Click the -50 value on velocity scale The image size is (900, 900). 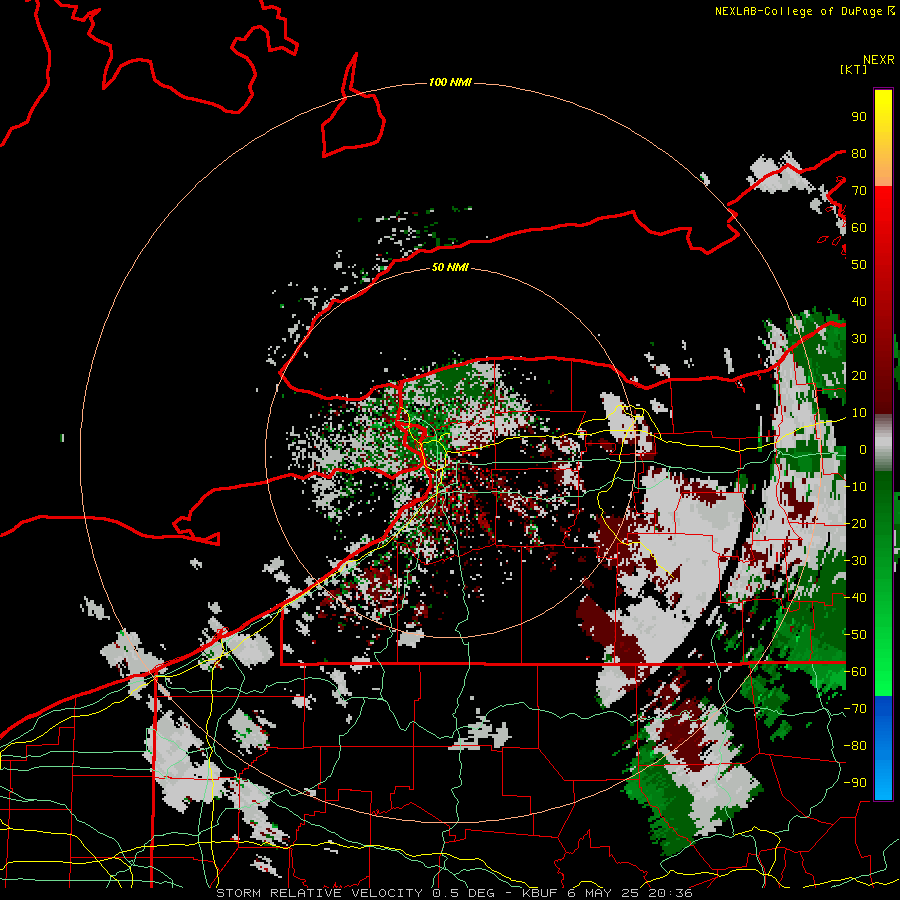(x=855, y=635)
